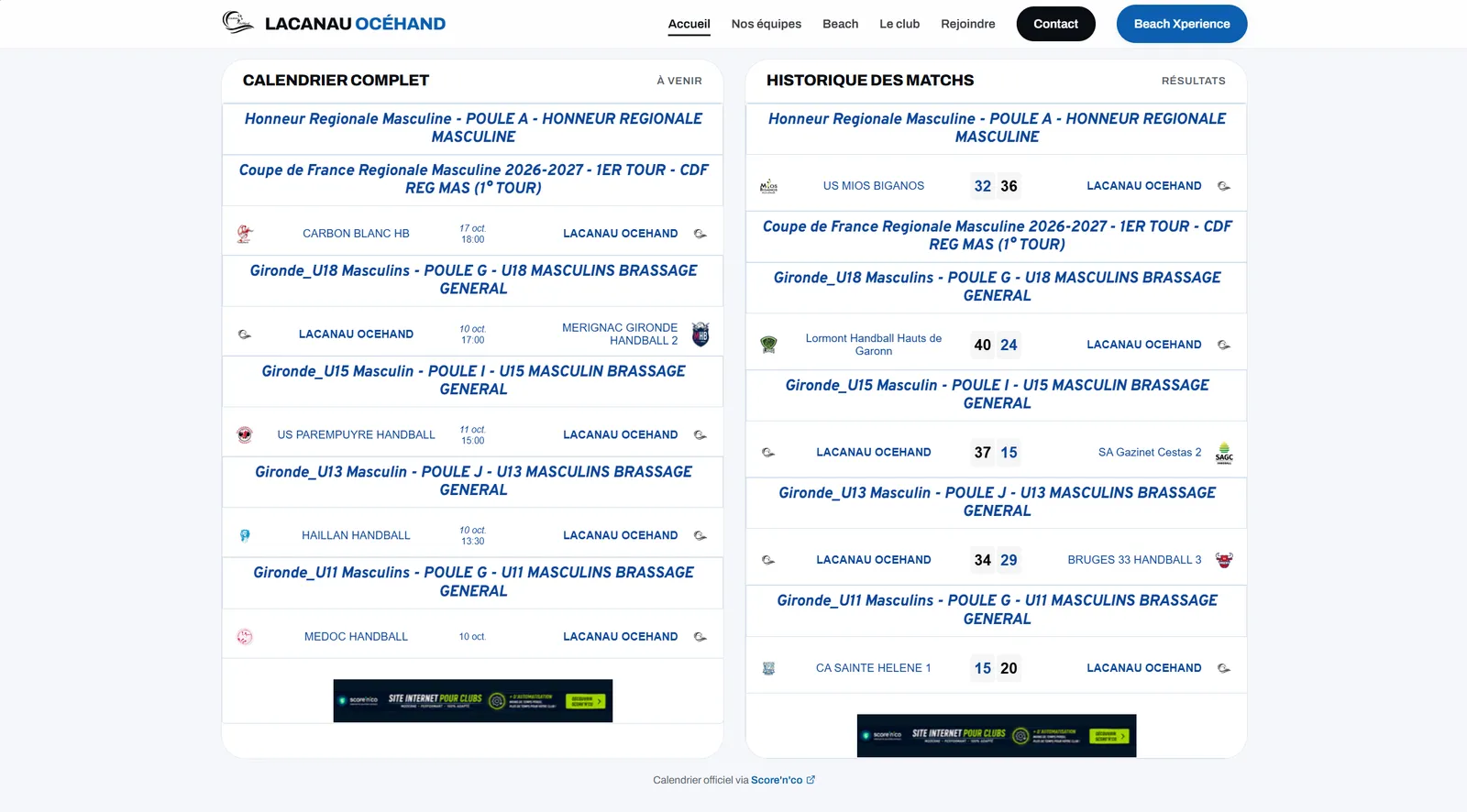
Task: Click Lacanau logo in Merignac Gironde fixture
Action: 245,335
